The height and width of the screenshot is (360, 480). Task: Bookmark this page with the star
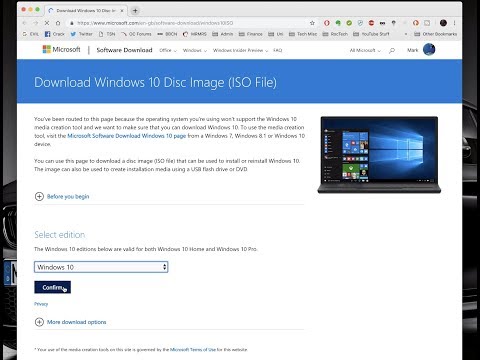312,23
